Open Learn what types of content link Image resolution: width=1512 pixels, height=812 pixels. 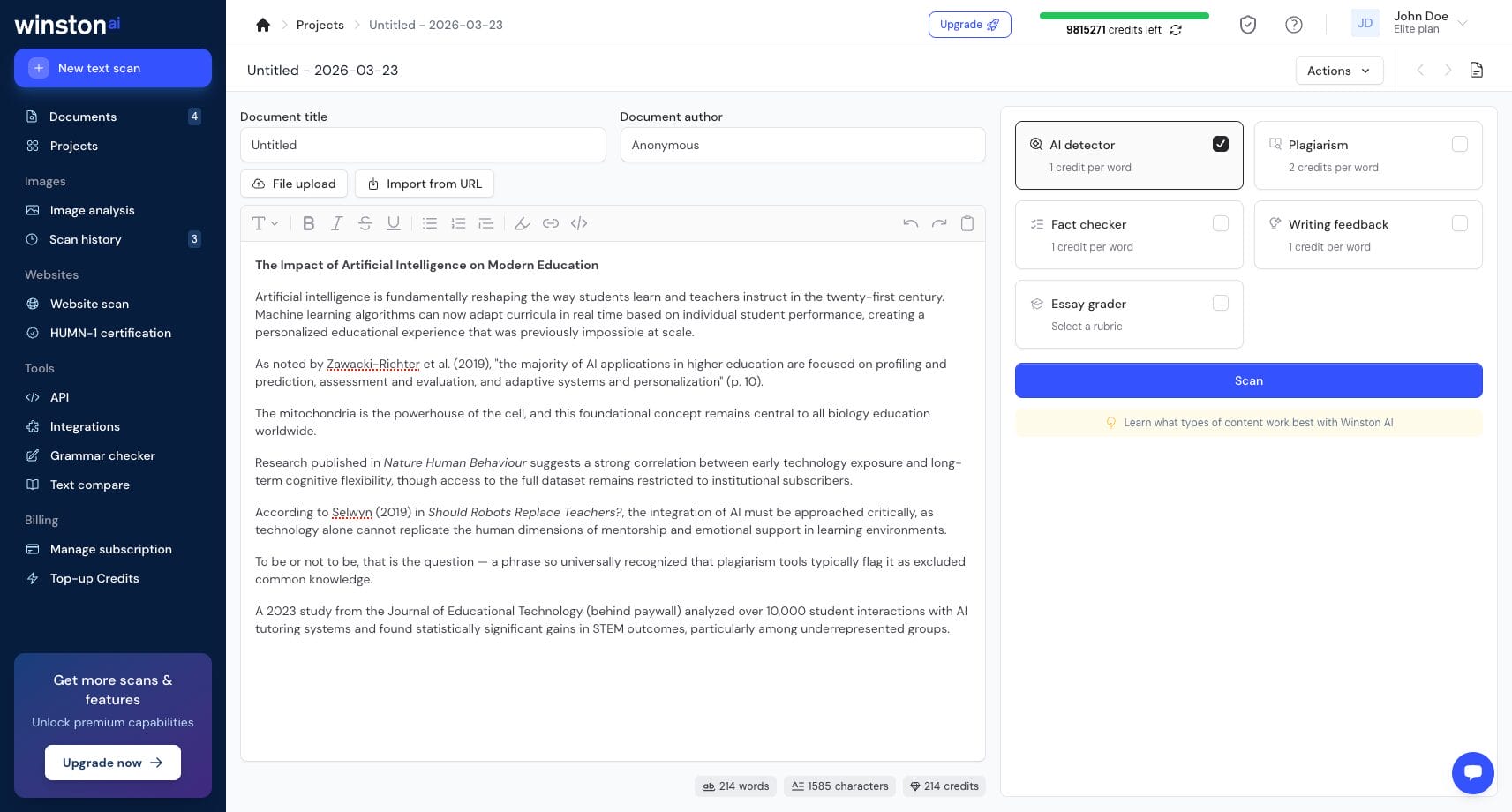[1248, 423]
